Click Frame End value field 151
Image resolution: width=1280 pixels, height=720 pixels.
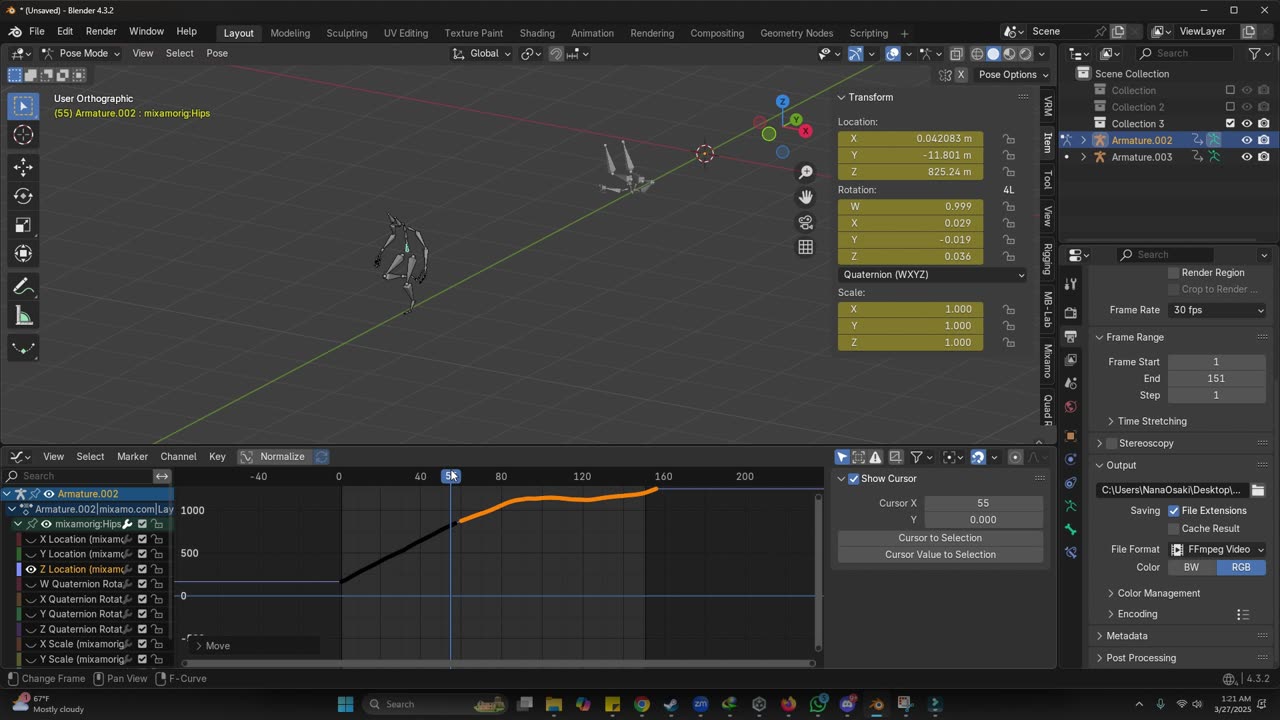click(1217, 379)
